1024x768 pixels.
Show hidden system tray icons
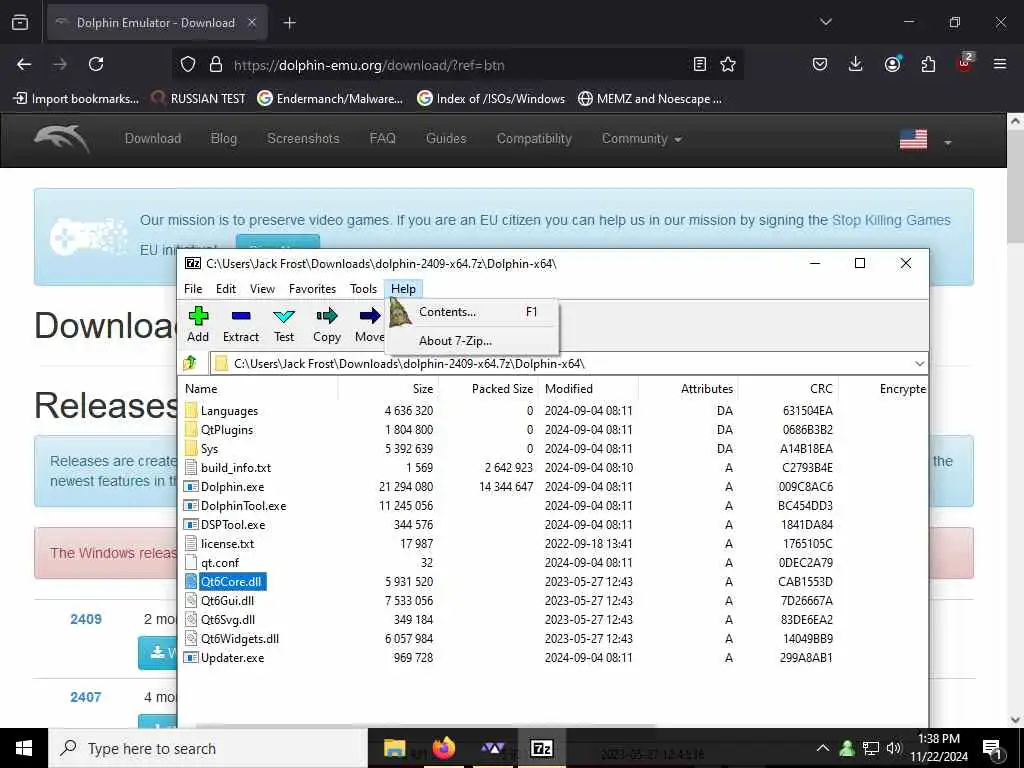pos(823,748)
